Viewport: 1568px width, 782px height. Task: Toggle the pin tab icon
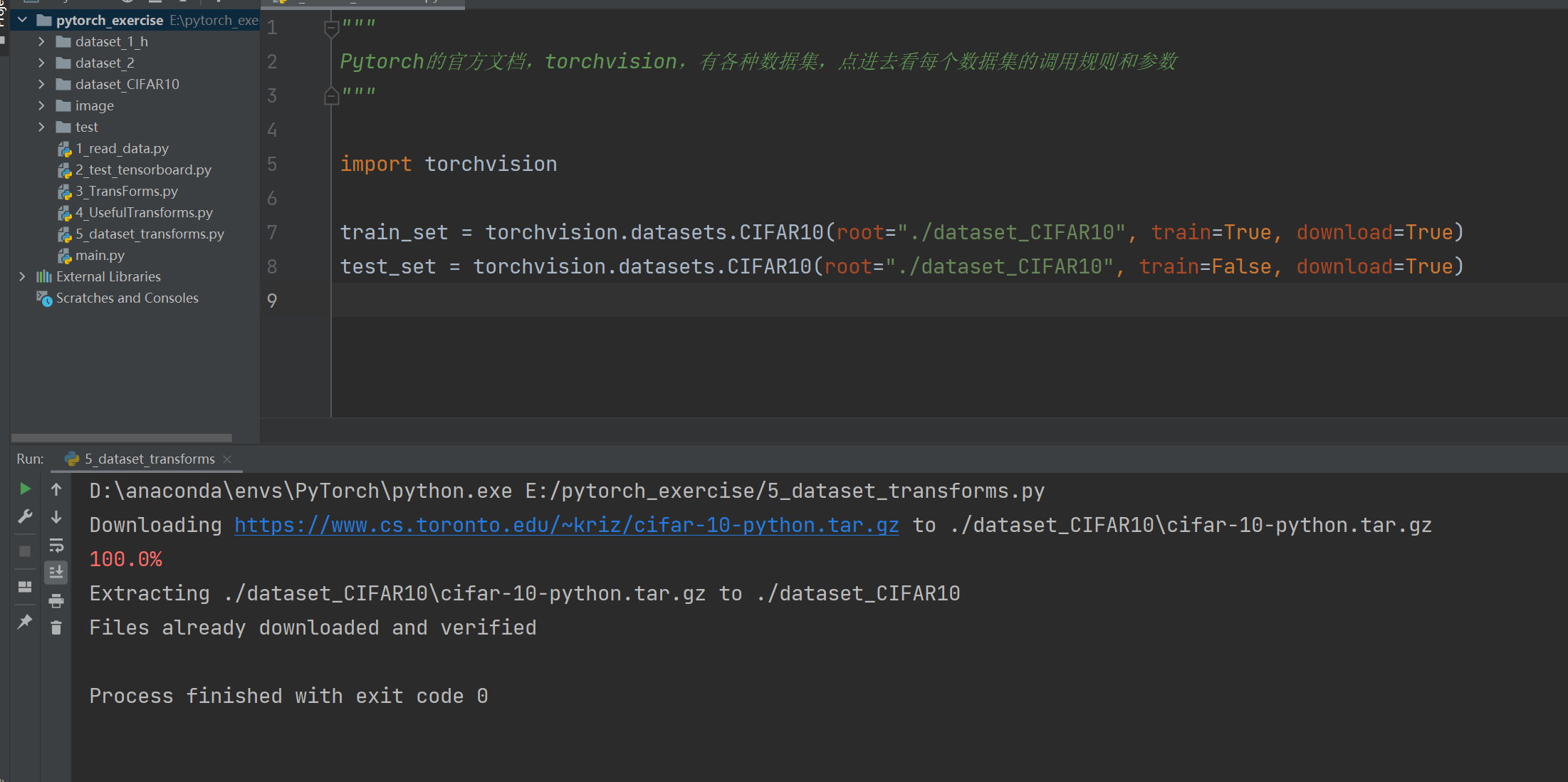pyautogui.click(x=25, y=622)
